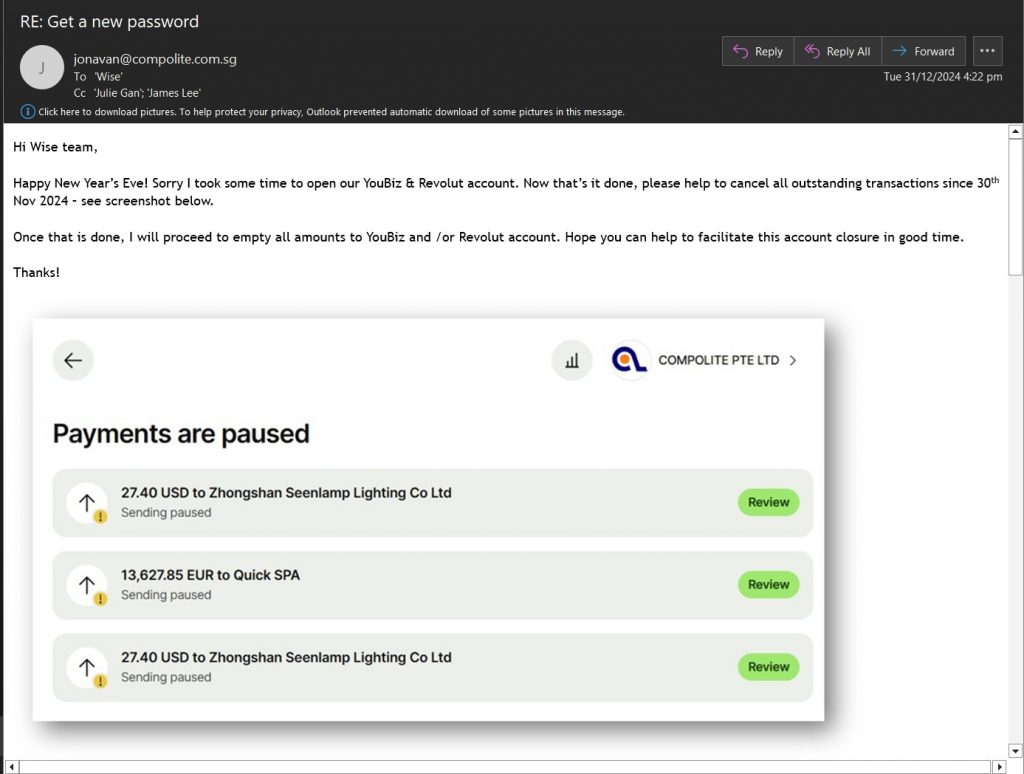Click the 'Hi Wise team,' greeting line
The height and width of the screenshot is (774, 1024).
pos(56,147)
